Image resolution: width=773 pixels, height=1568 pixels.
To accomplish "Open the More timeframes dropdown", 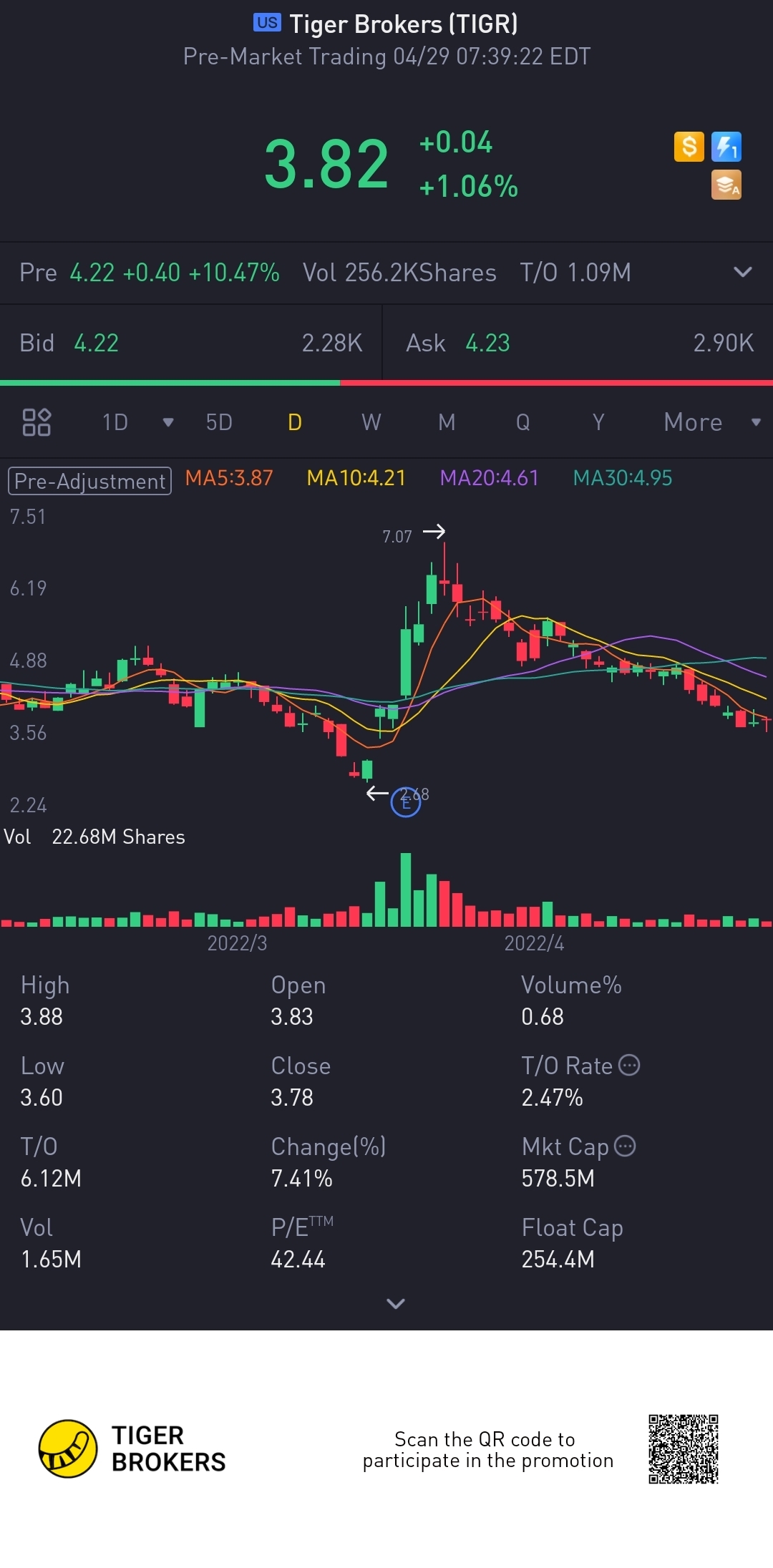I will (x=712, y=422).
